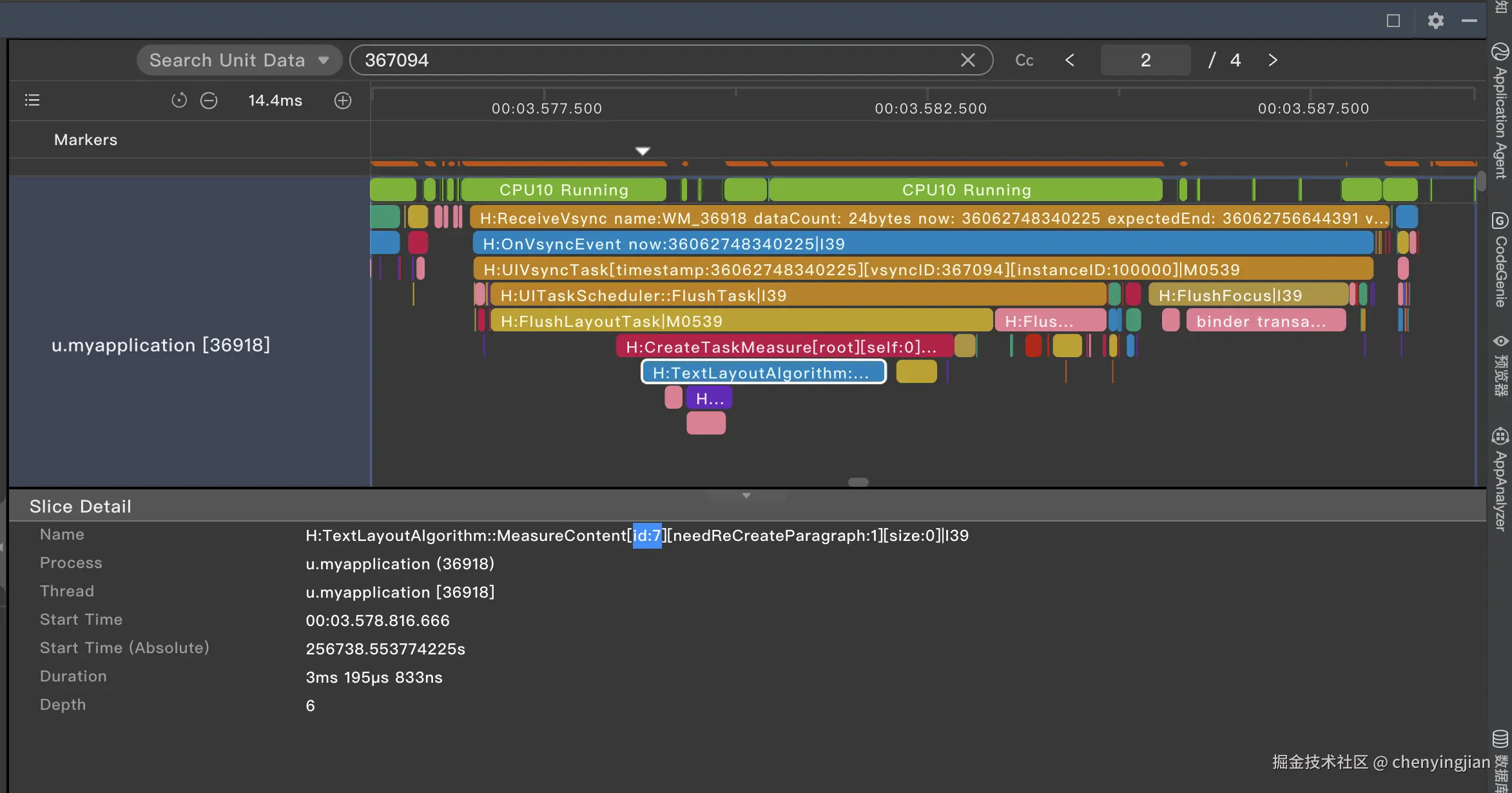The width and height of the screenshot is (1512, 793).
Task: Collapse the Slice Detail panel using the divider arrow
Action: point(746,496)
